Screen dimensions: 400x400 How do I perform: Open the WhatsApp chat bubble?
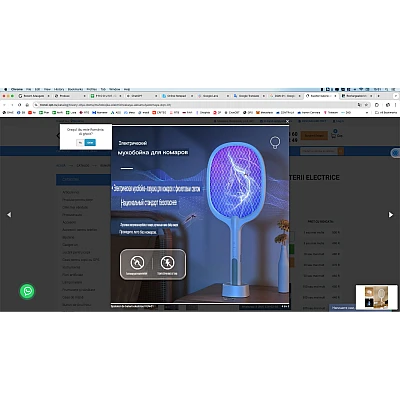[27, 291]
